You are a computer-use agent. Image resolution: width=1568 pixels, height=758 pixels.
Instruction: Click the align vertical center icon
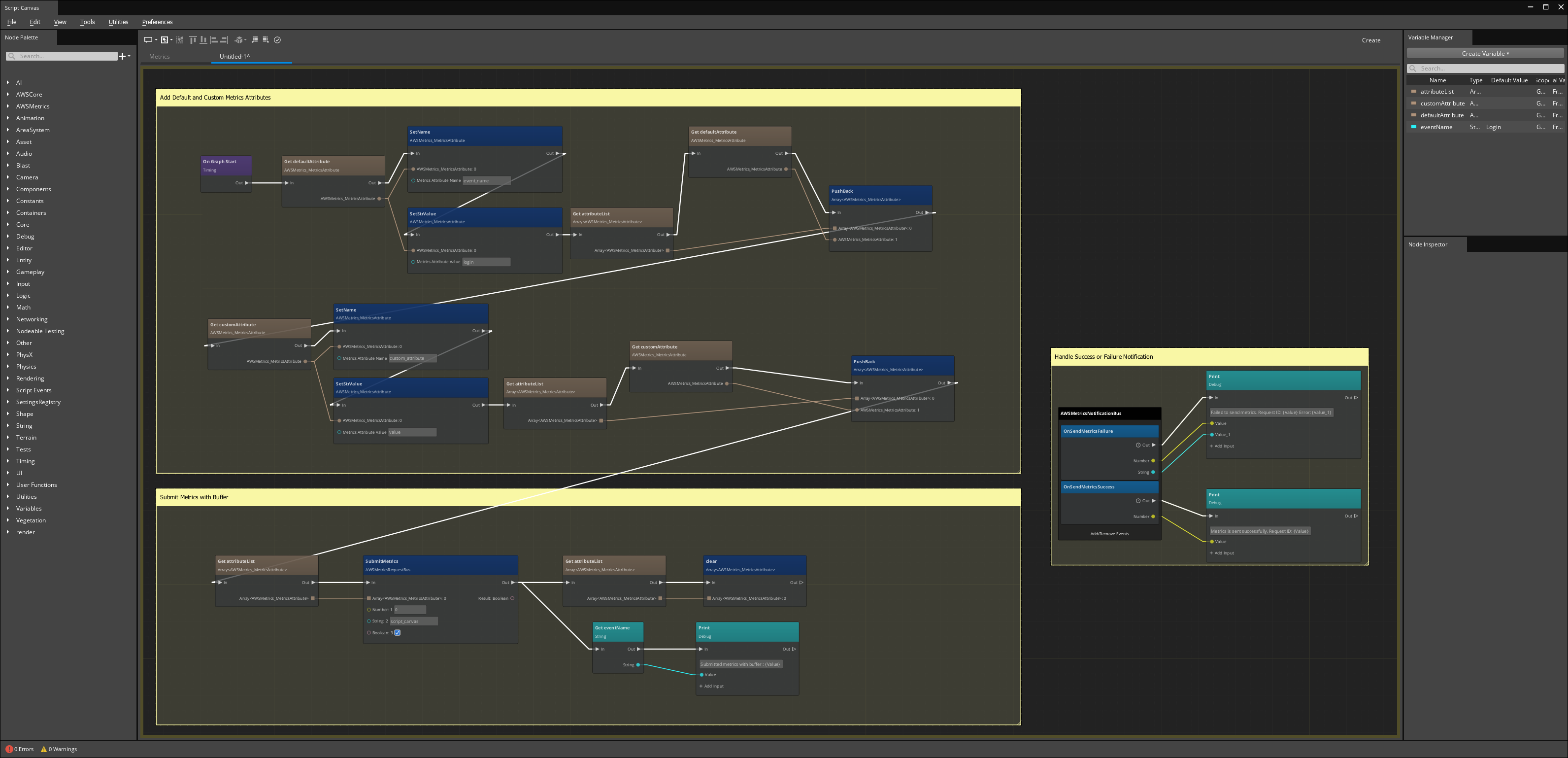tap(203, 40)
